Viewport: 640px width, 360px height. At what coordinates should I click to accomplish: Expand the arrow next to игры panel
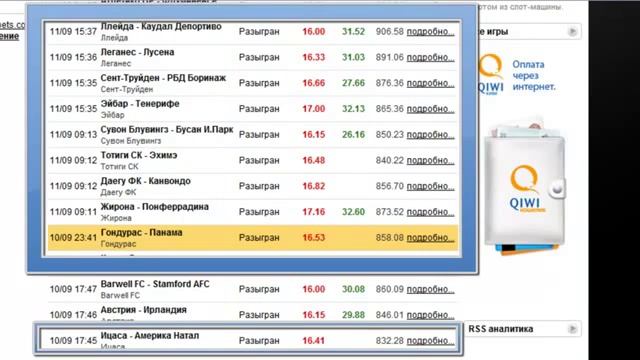(x=572, y=31)
